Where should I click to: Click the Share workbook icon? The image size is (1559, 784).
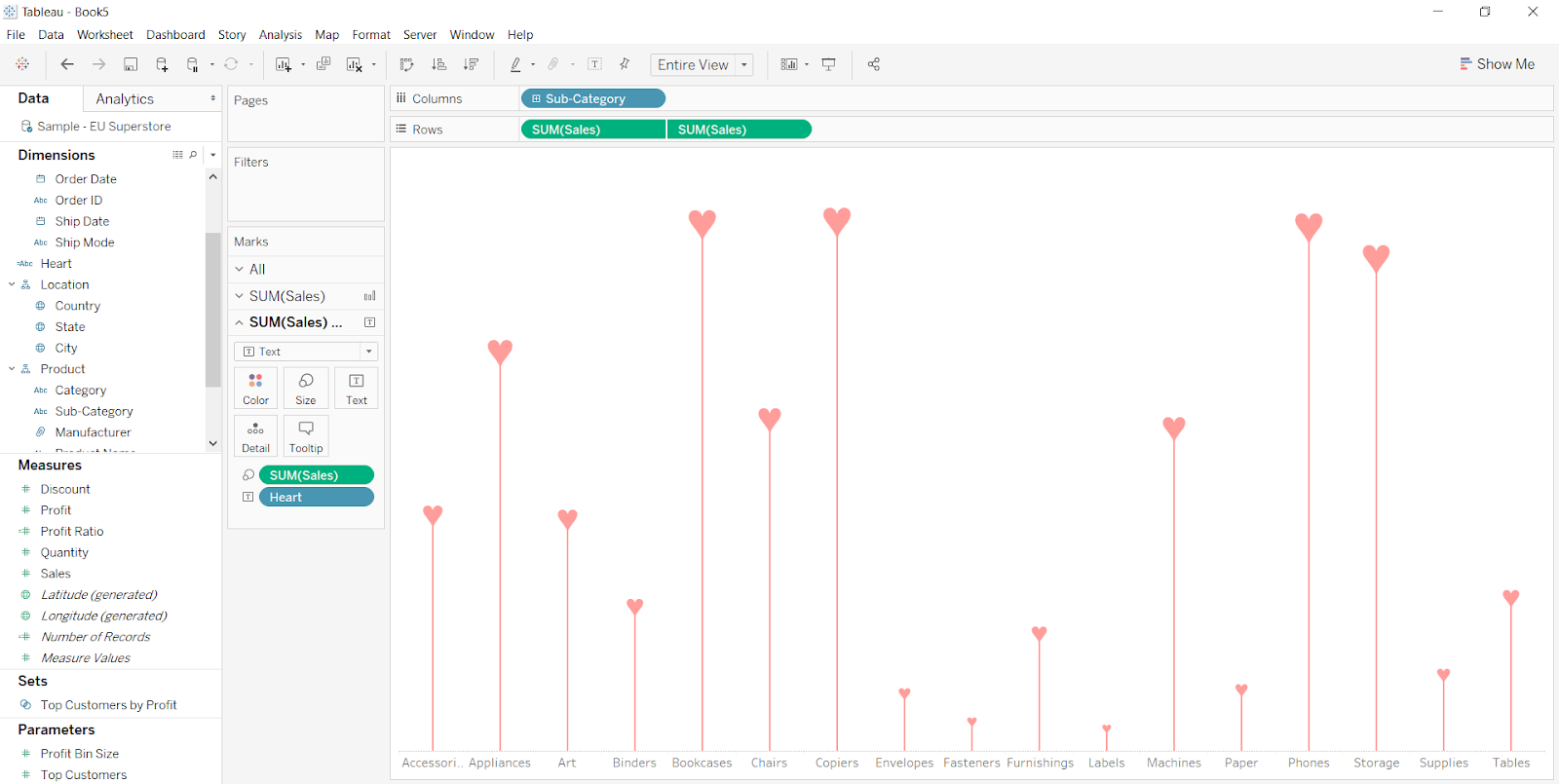pyautogui.click(x=874, y=64)
